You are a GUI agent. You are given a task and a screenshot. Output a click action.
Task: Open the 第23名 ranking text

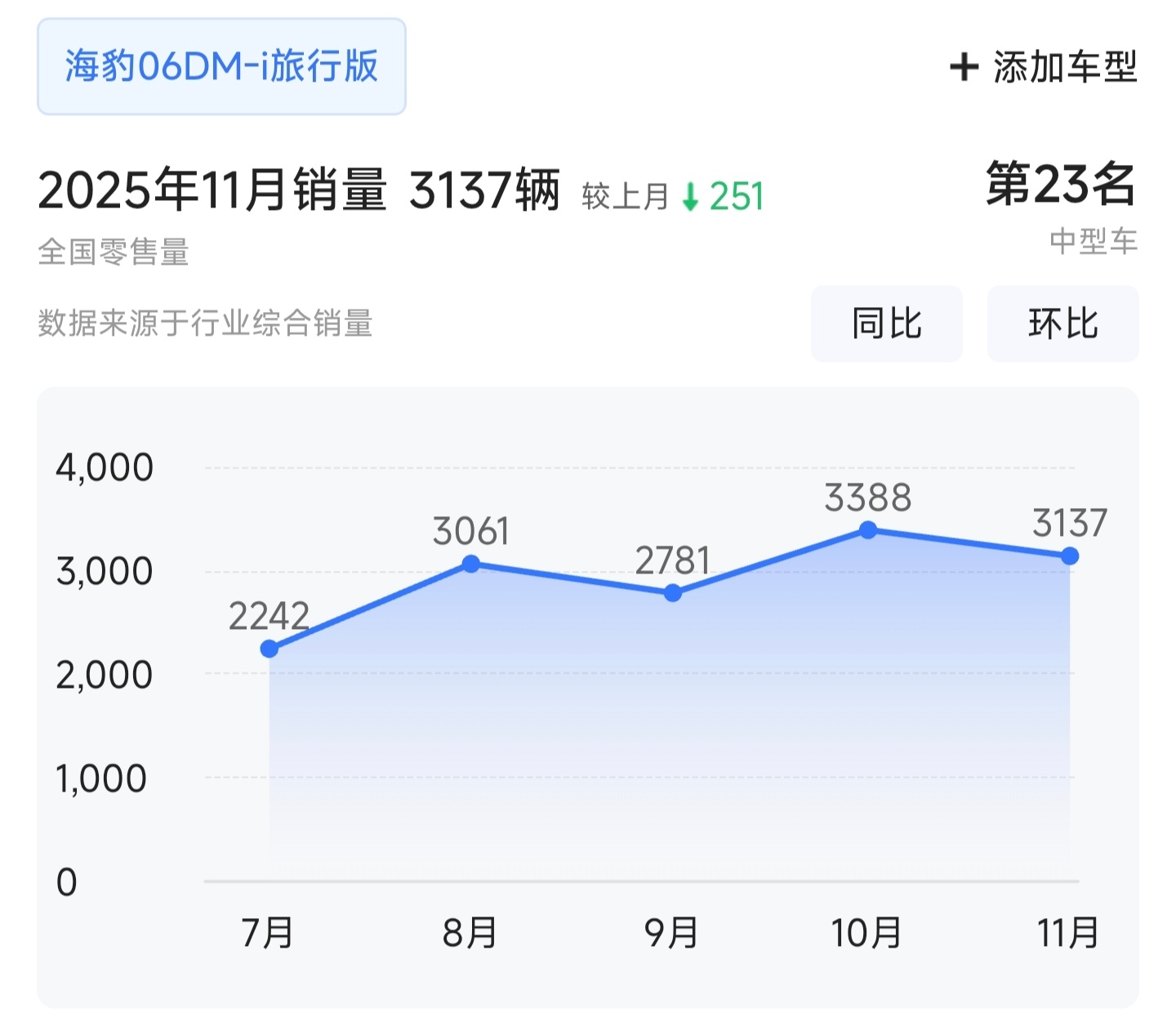(x=1061, y=184)
